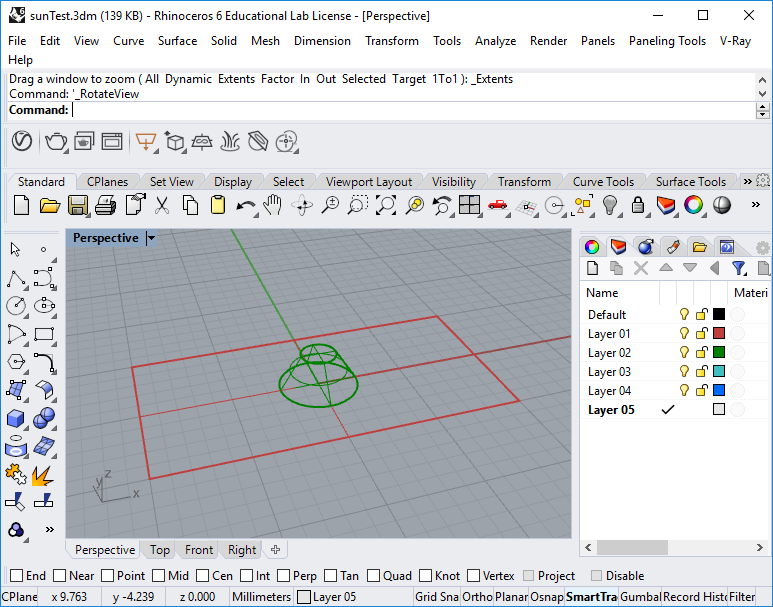The height and width of the screenshot is (607, 773).
Task: Open the layer filter funnel icon
Action: (x=739, y=268)
